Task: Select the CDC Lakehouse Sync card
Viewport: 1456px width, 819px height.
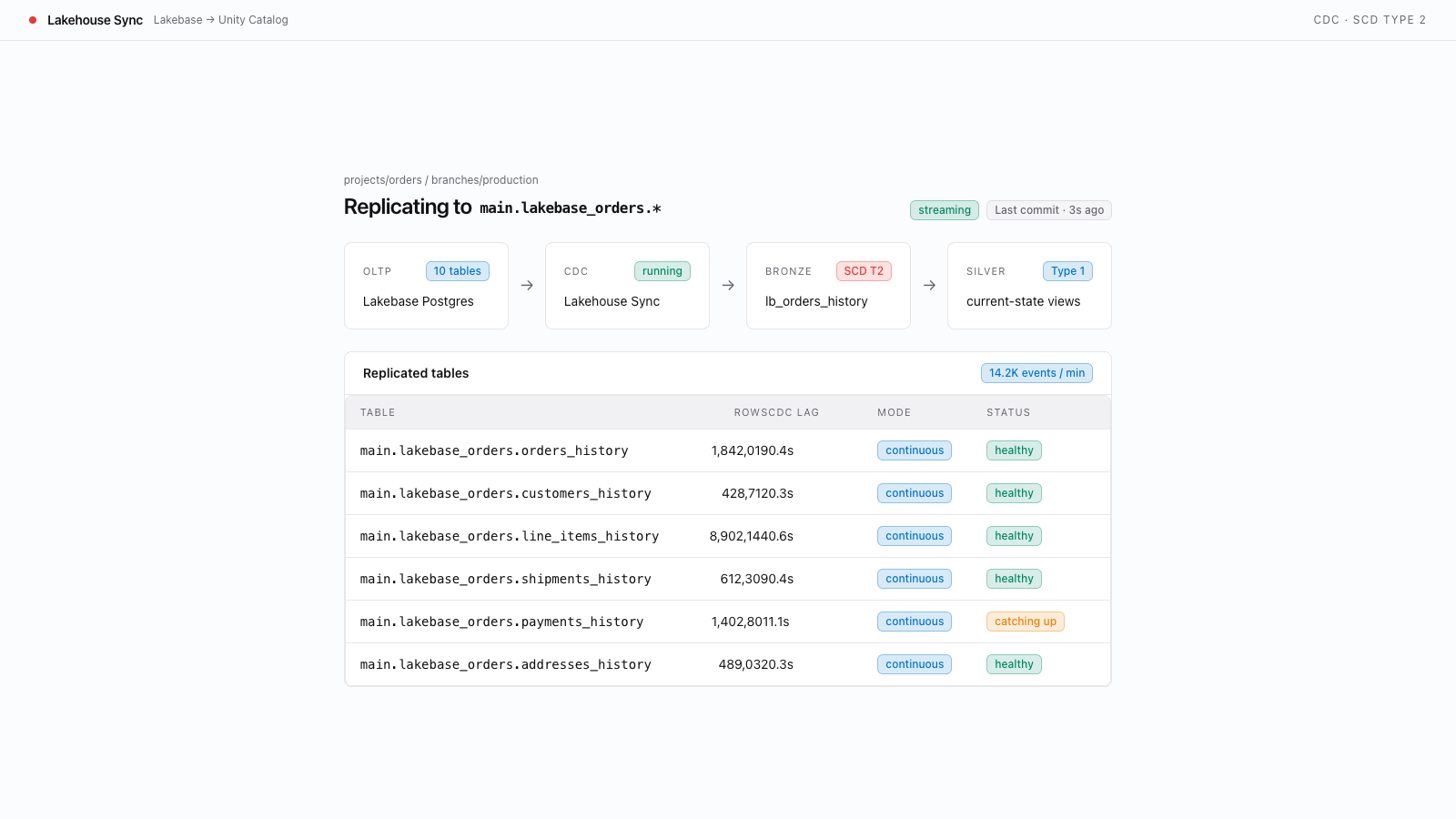Action: (x=627, y=286)
